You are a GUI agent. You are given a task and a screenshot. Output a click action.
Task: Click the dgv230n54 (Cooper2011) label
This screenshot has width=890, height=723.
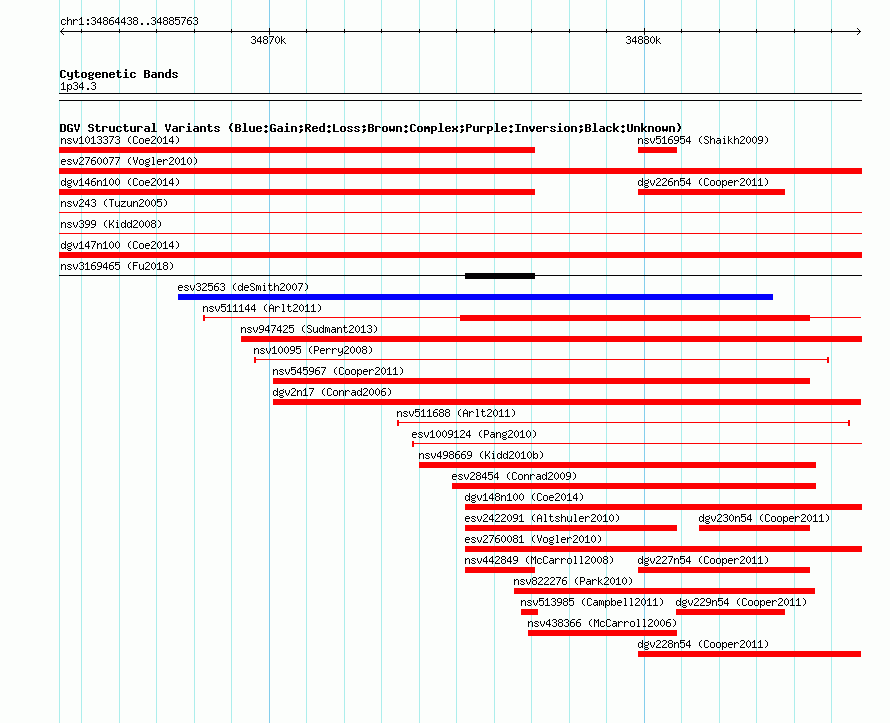(764, 518)
